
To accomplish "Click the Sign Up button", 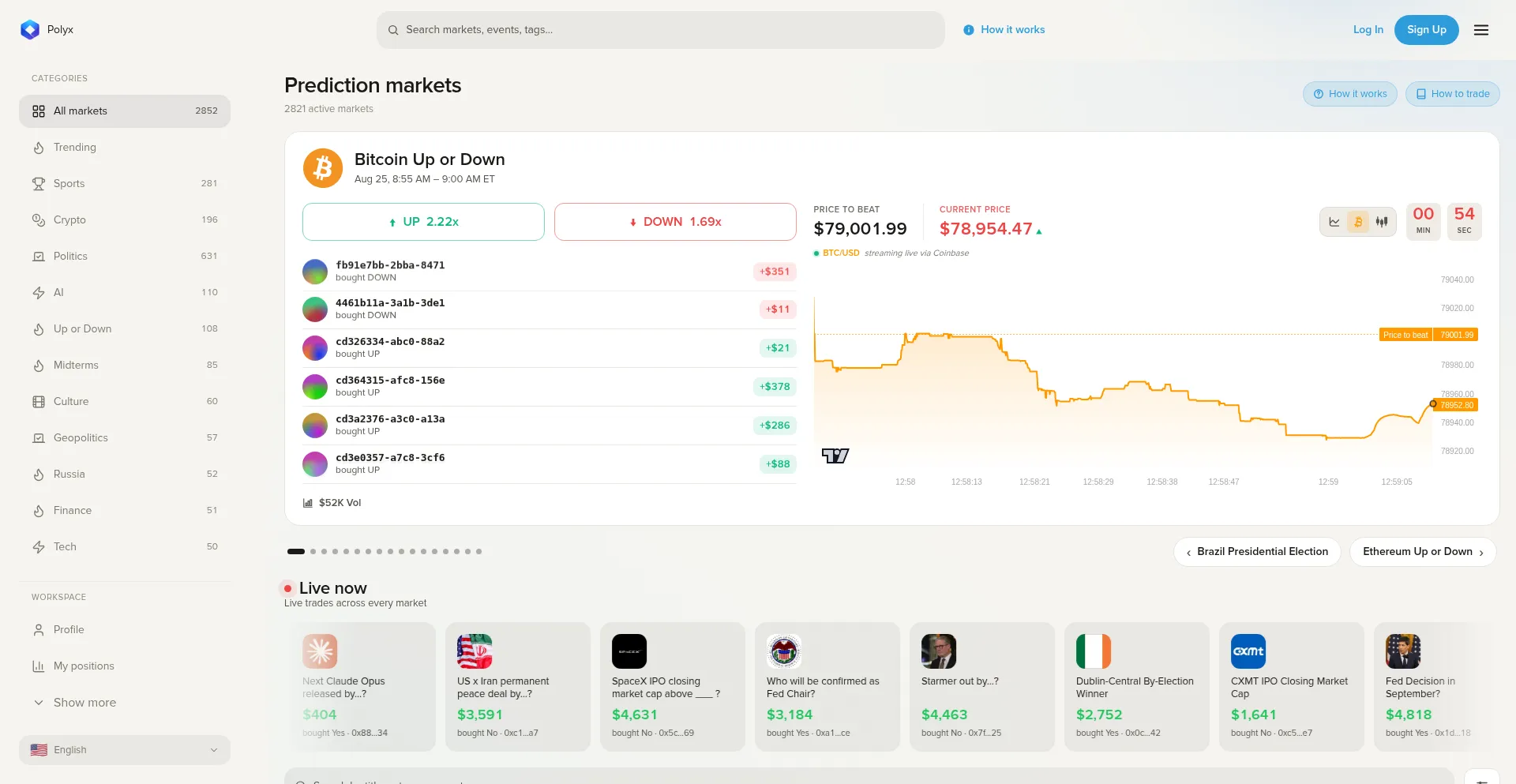I will [x=1427, y=30].
